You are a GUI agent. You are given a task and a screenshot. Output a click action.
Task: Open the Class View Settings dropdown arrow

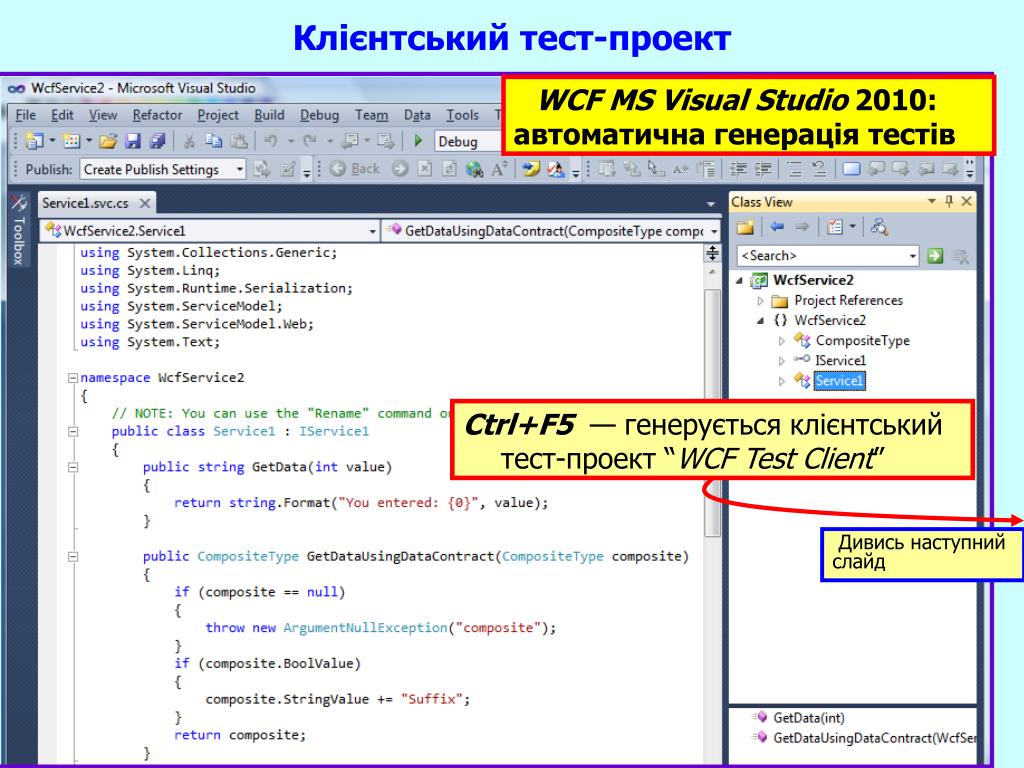click(853, 227)
